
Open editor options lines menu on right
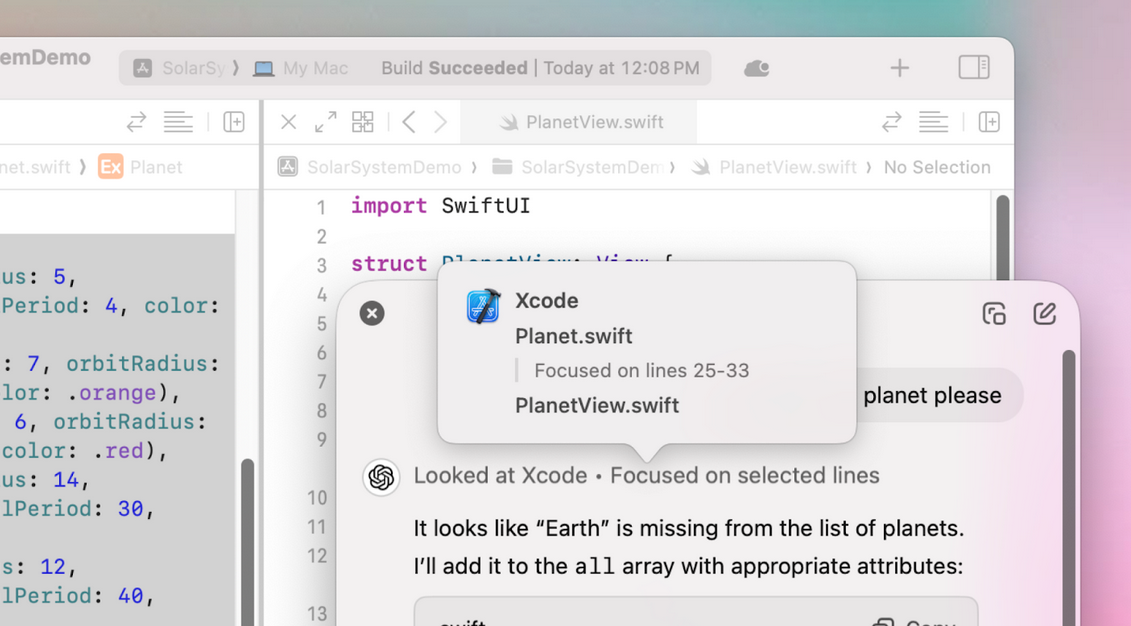click(x=933, y=122)
